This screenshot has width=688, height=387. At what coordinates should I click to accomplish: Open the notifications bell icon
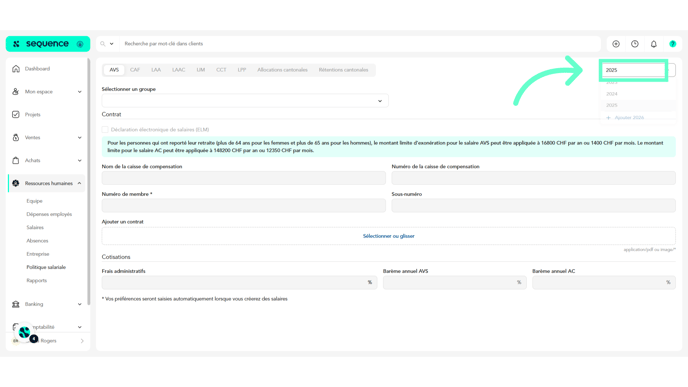pos(654,44)
